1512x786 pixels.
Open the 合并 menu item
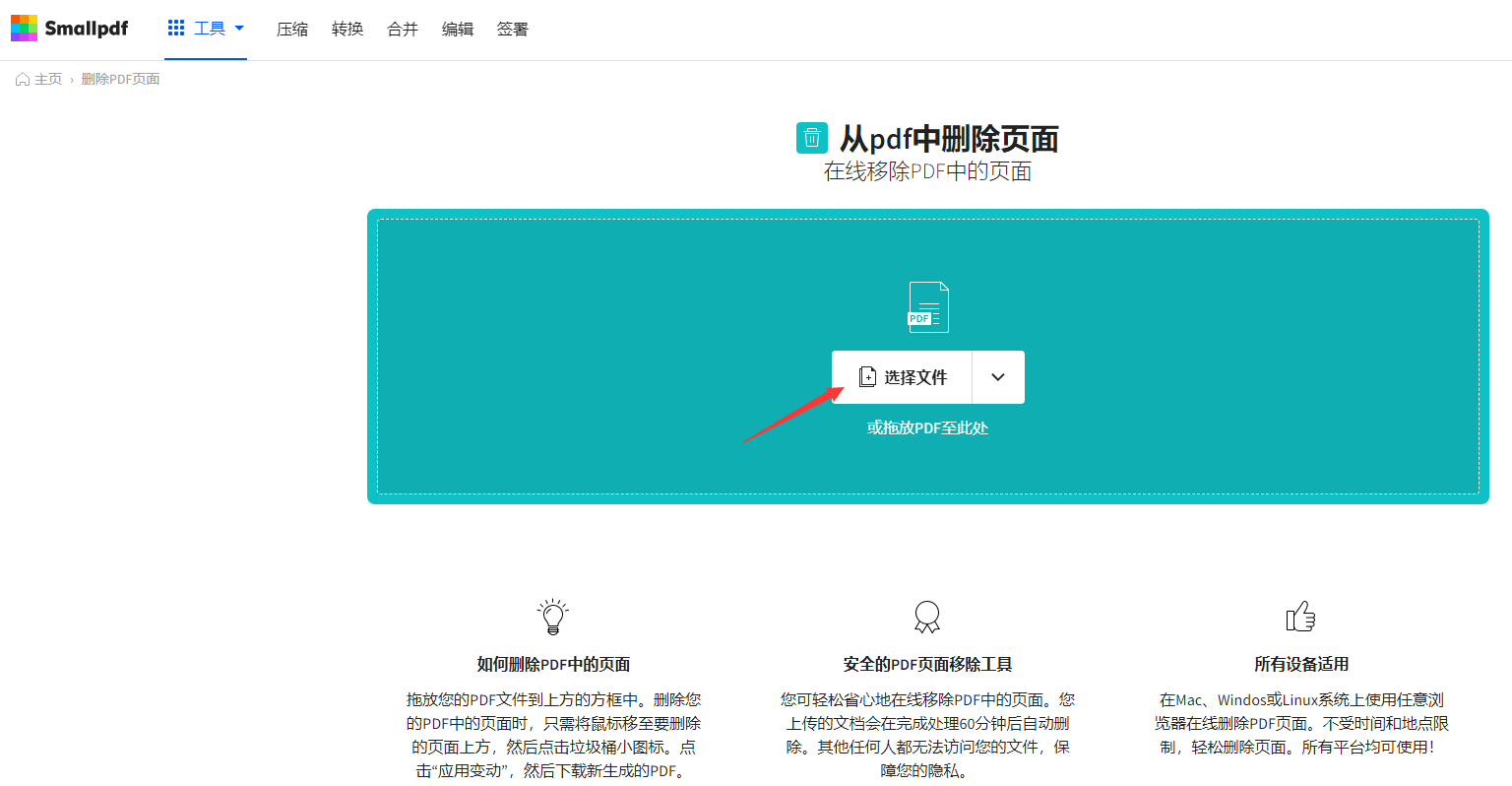click(x=403, y=30)
